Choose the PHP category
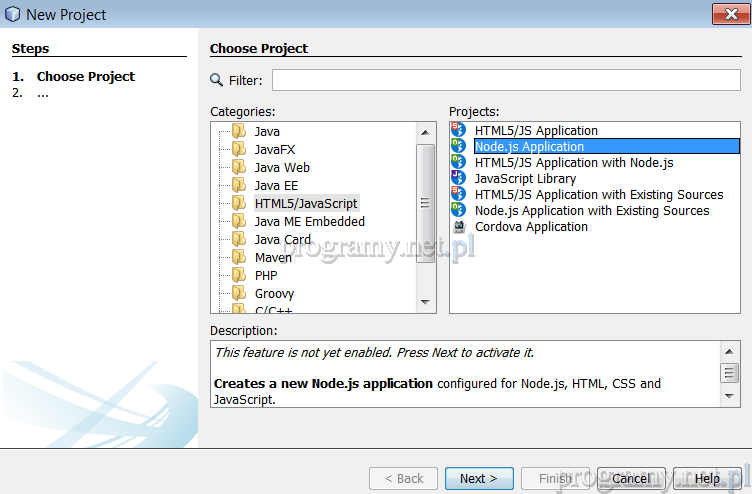 click(x=266, y=275)
